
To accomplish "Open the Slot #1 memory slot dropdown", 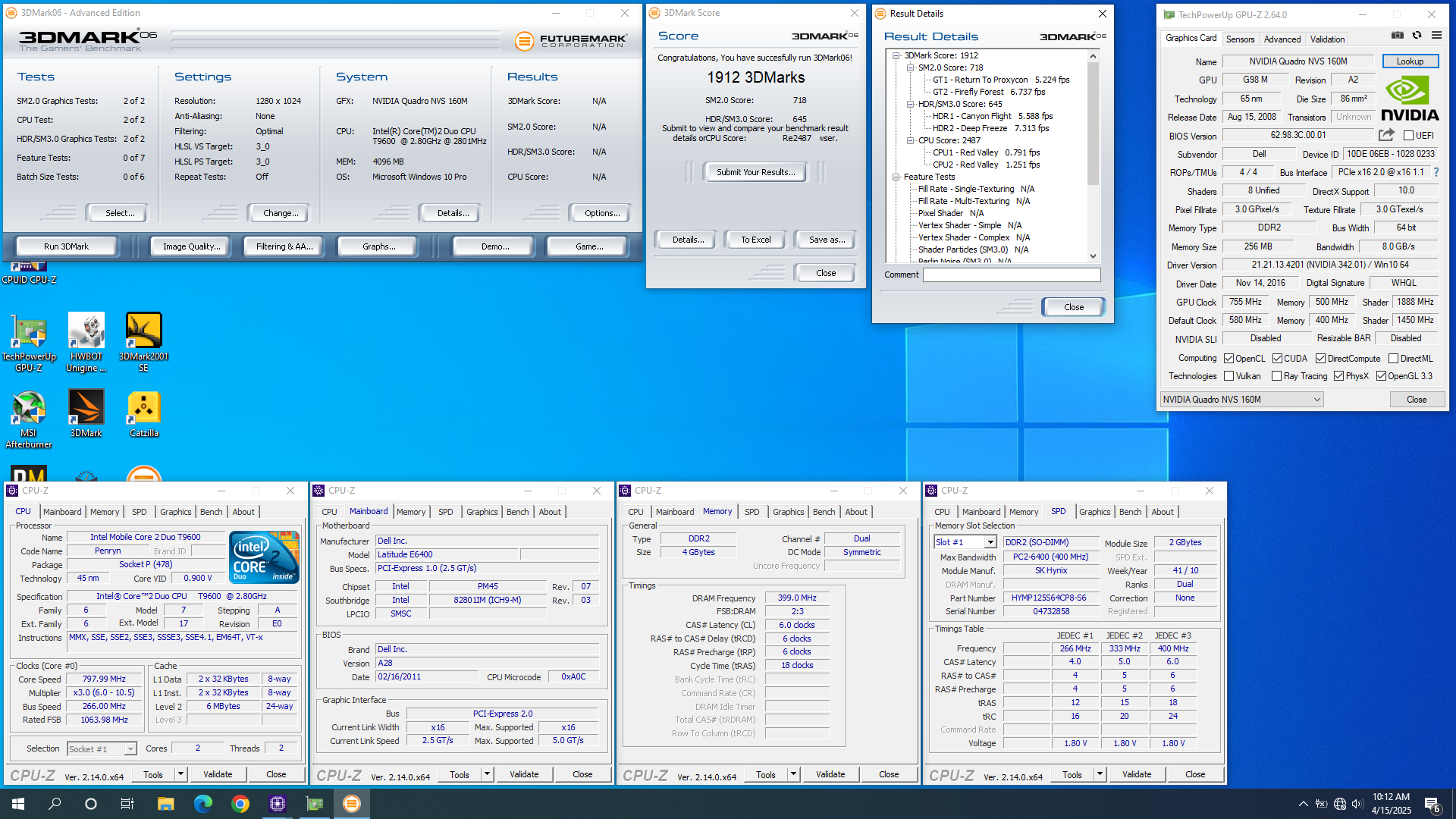I will click(x=965, y=542).
